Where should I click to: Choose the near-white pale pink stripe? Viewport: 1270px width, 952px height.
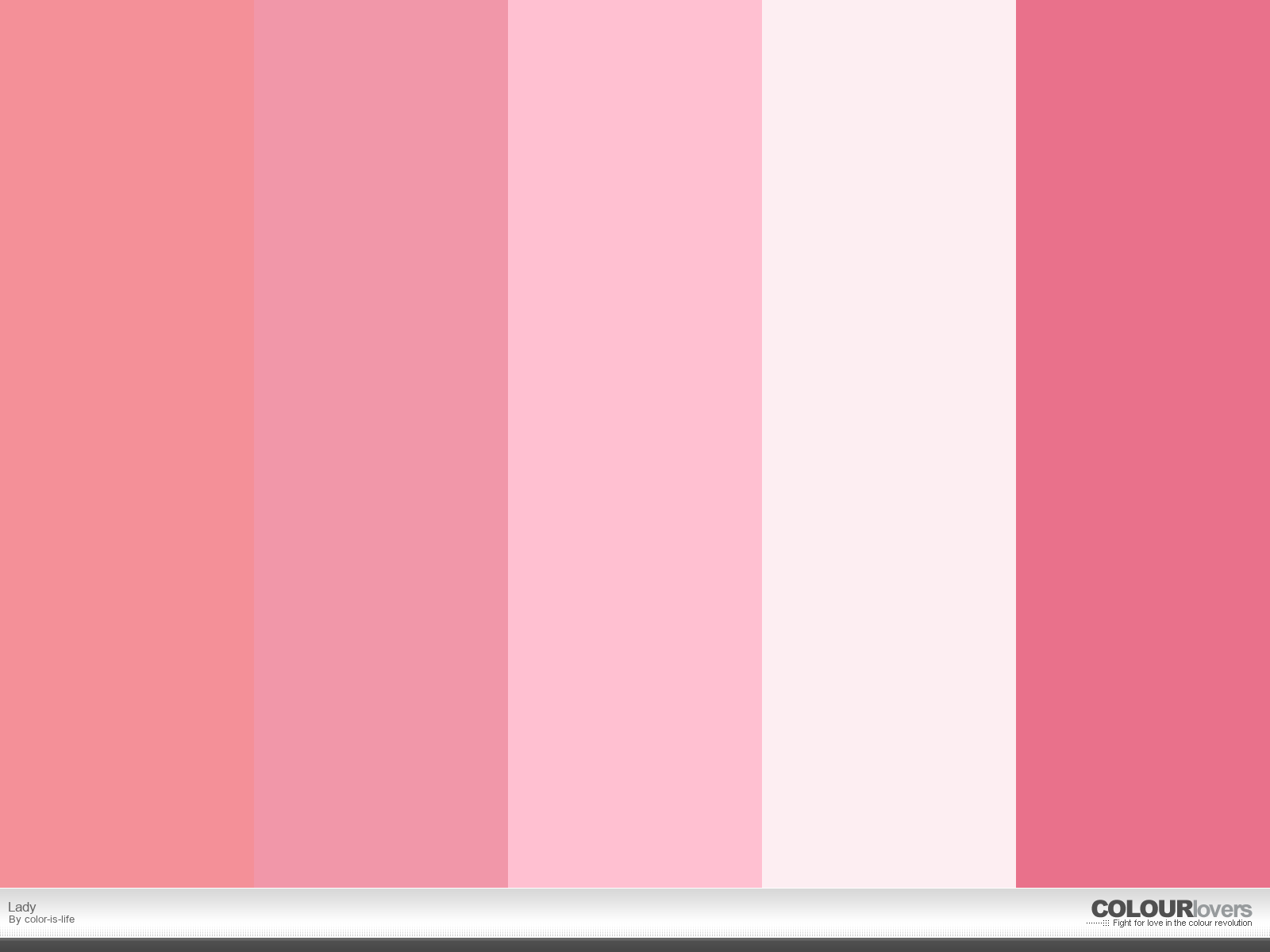coord(889,443)
